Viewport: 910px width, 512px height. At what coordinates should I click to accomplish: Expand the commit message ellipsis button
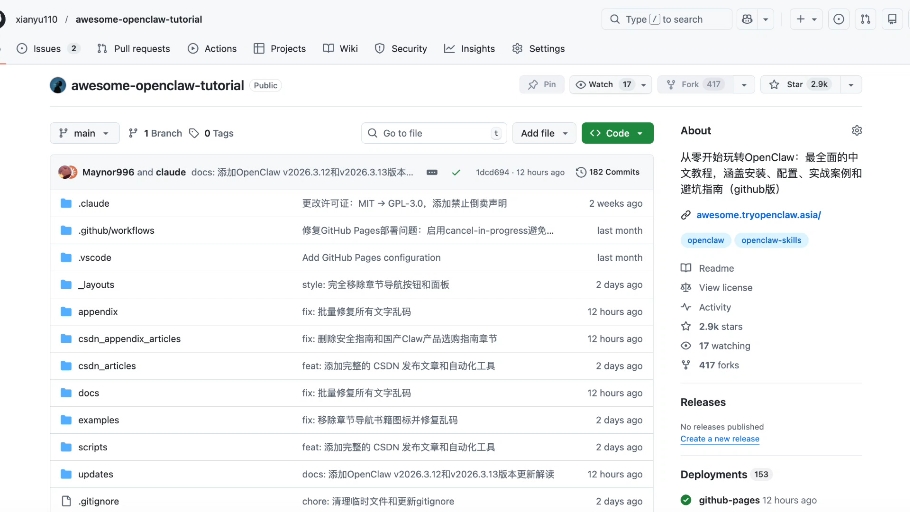click(432, 172)
